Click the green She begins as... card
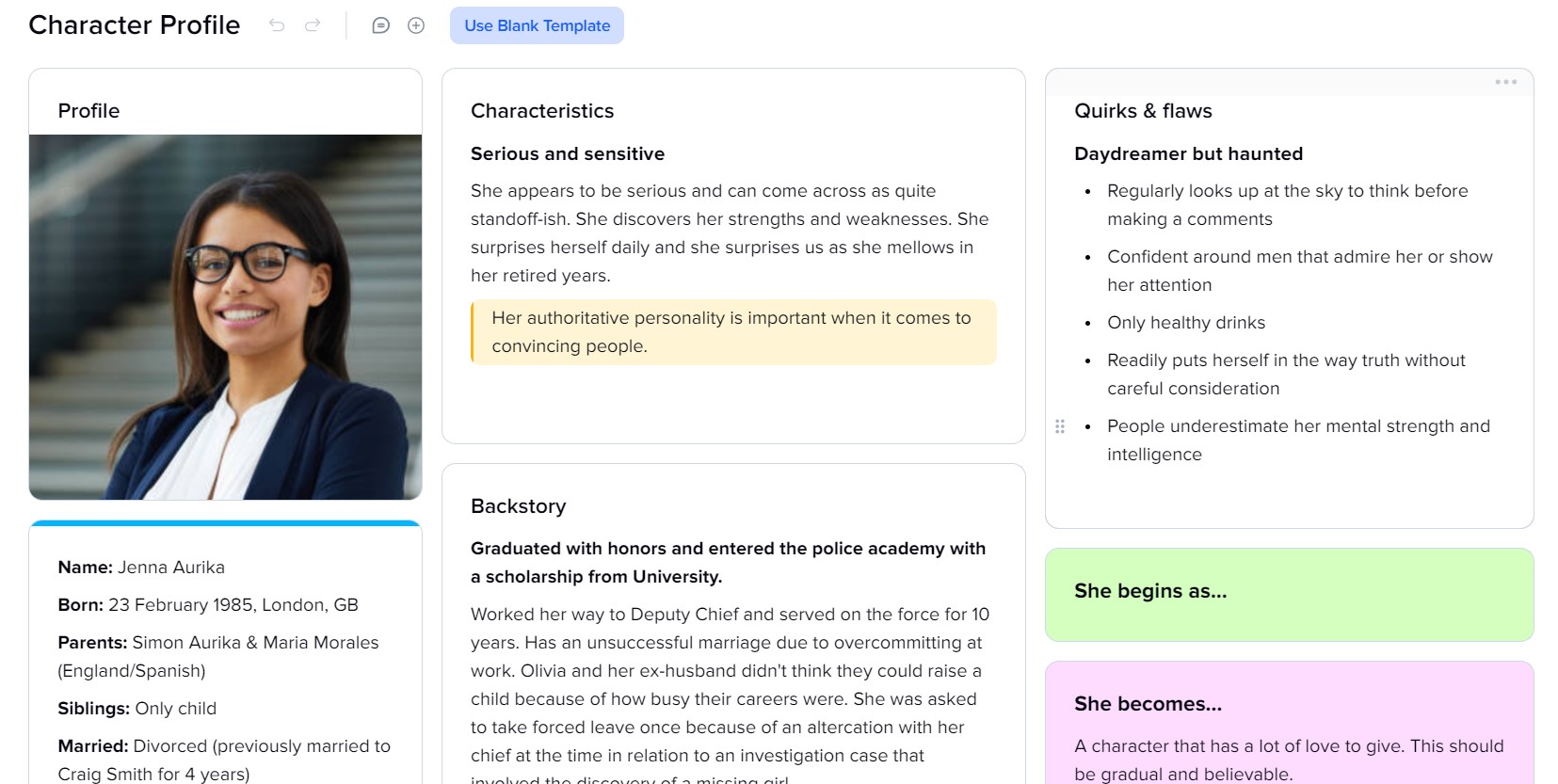 pyautogui.click(x=1288, y=593)
